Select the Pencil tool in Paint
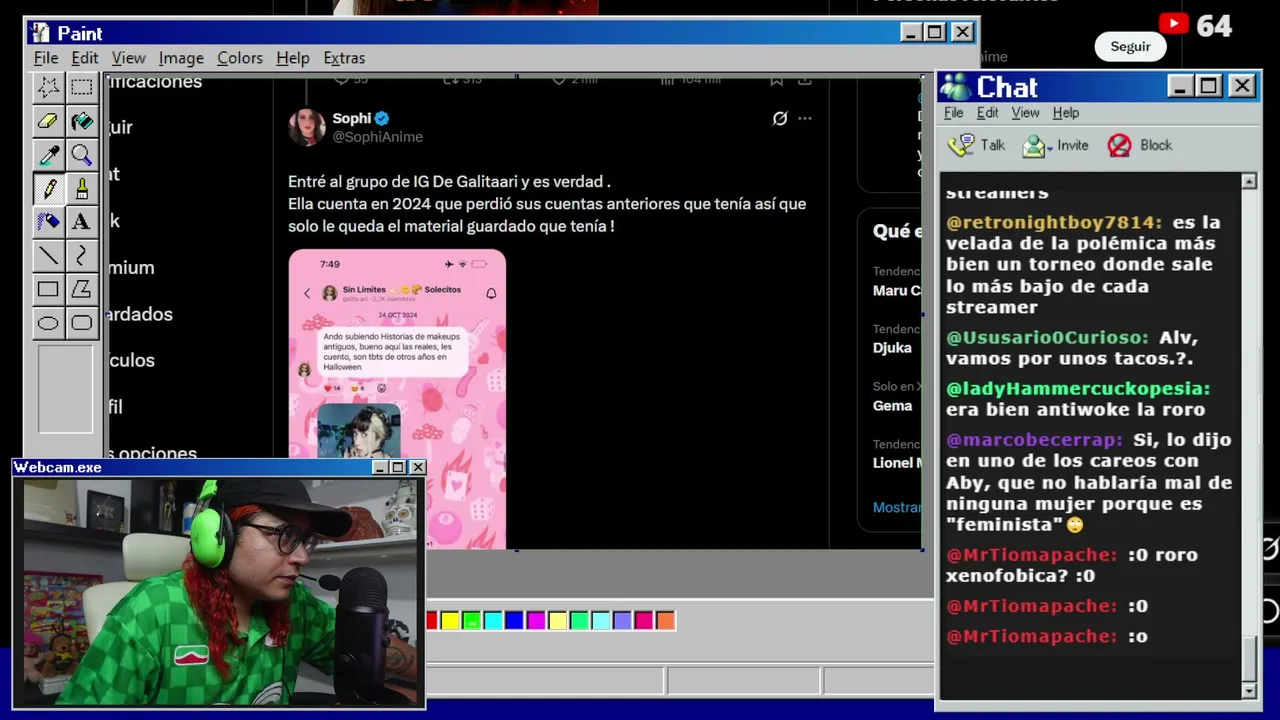Screen dimensions: 1280x720 coord(48,188)
